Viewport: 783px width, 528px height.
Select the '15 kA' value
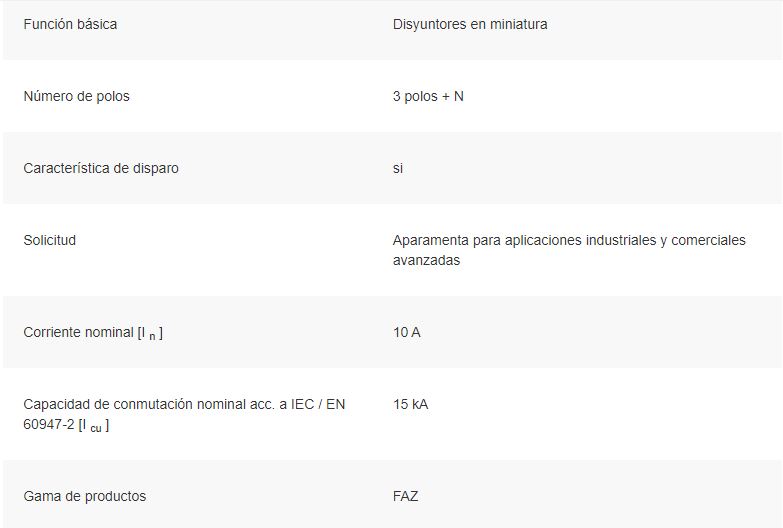pyautogui.click(x=410, y=404)
